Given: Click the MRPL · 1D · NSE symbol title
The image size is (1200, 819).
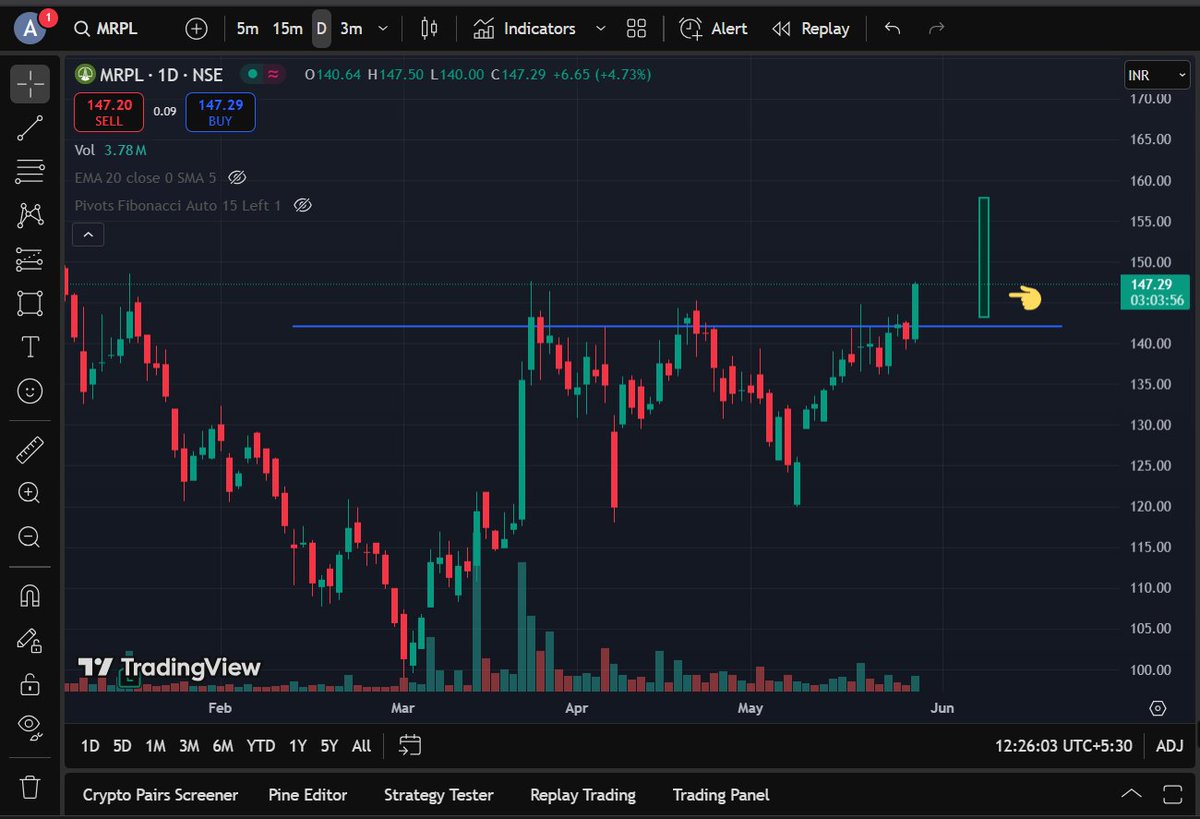Looking at the screenshot, I should pos(160,74).
